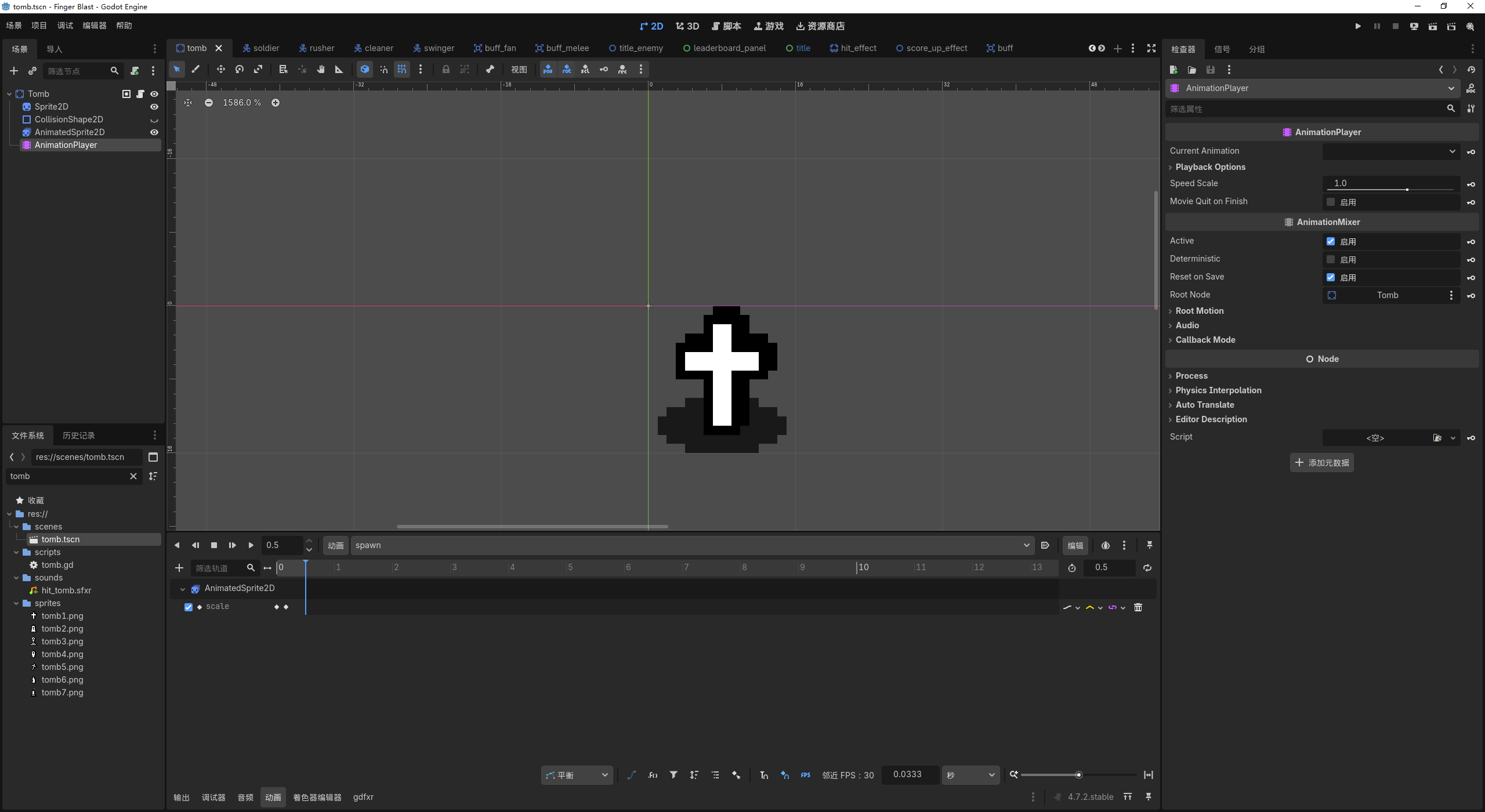1485x812 pixels.
Task: Expand the Callback Mode section
Action: (x=1205, y=340)
